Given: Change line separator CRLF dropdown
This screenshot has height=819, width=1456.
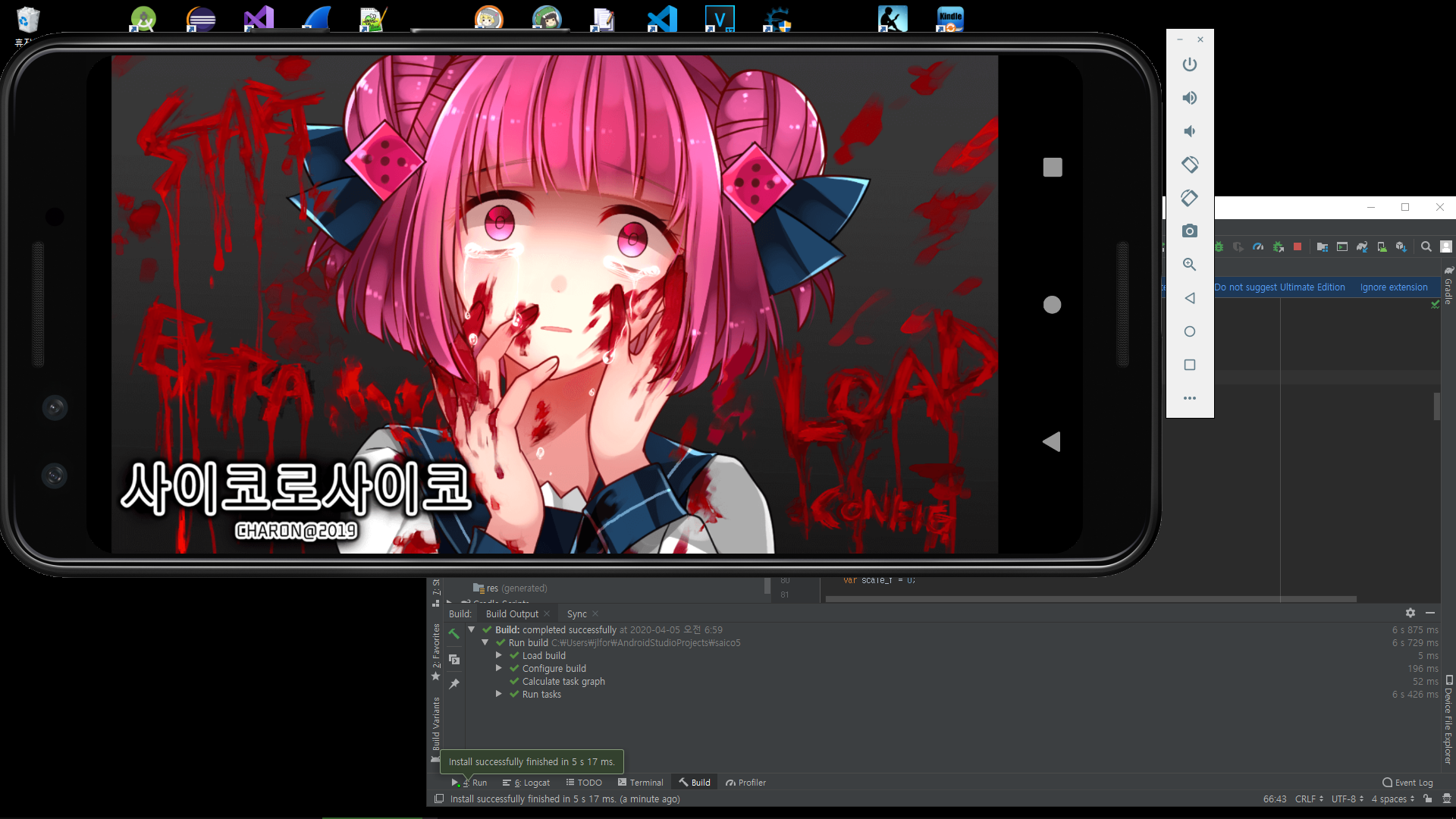Looking at the screenshot, I should pyautogui.click(x=1309, y=799).
